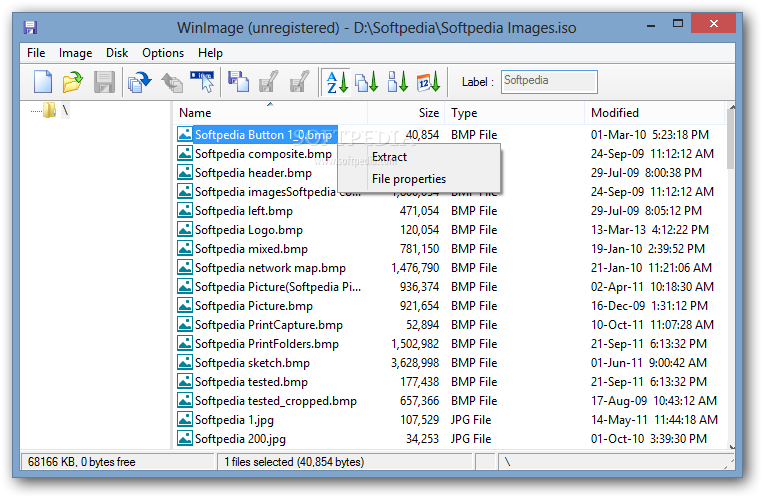Click modified date 13-Mar-13 4:12:22 PM
Screen dimensions: 763x498
point(650,230)
